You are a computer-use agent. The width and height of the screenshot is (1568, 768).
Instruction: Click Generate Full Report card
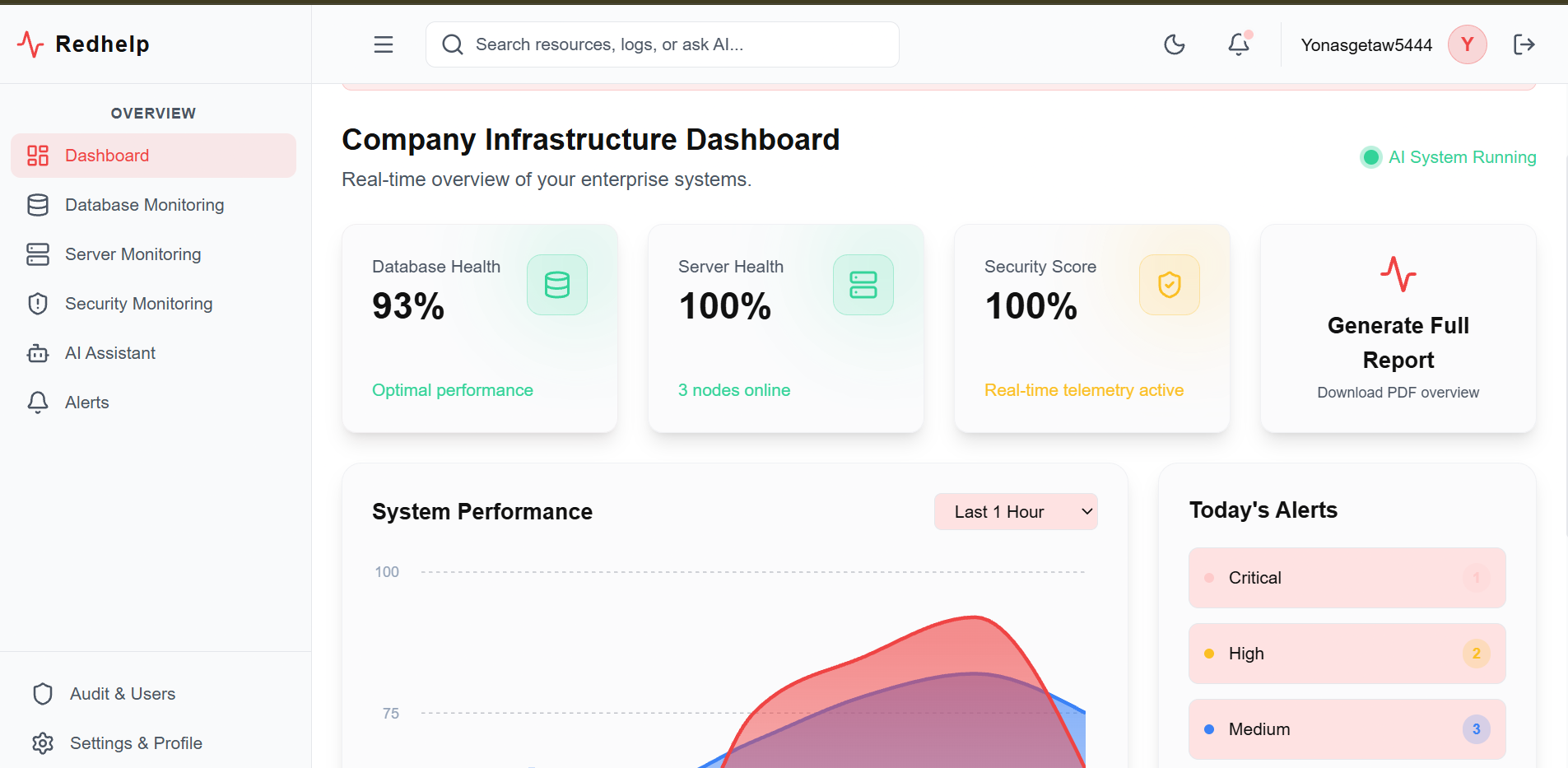[x=1398, y=328]
